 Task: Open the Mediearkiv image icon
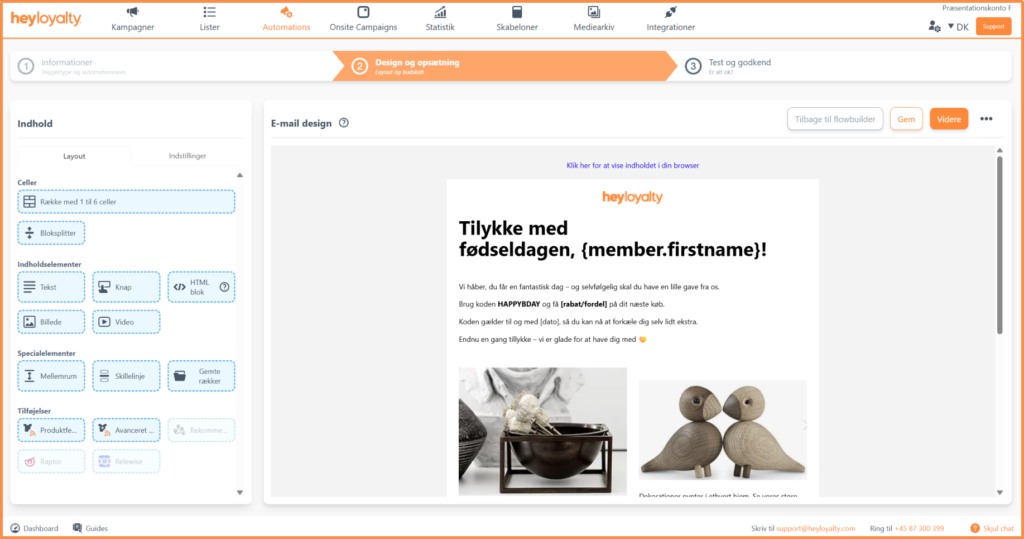coord(594,12)
